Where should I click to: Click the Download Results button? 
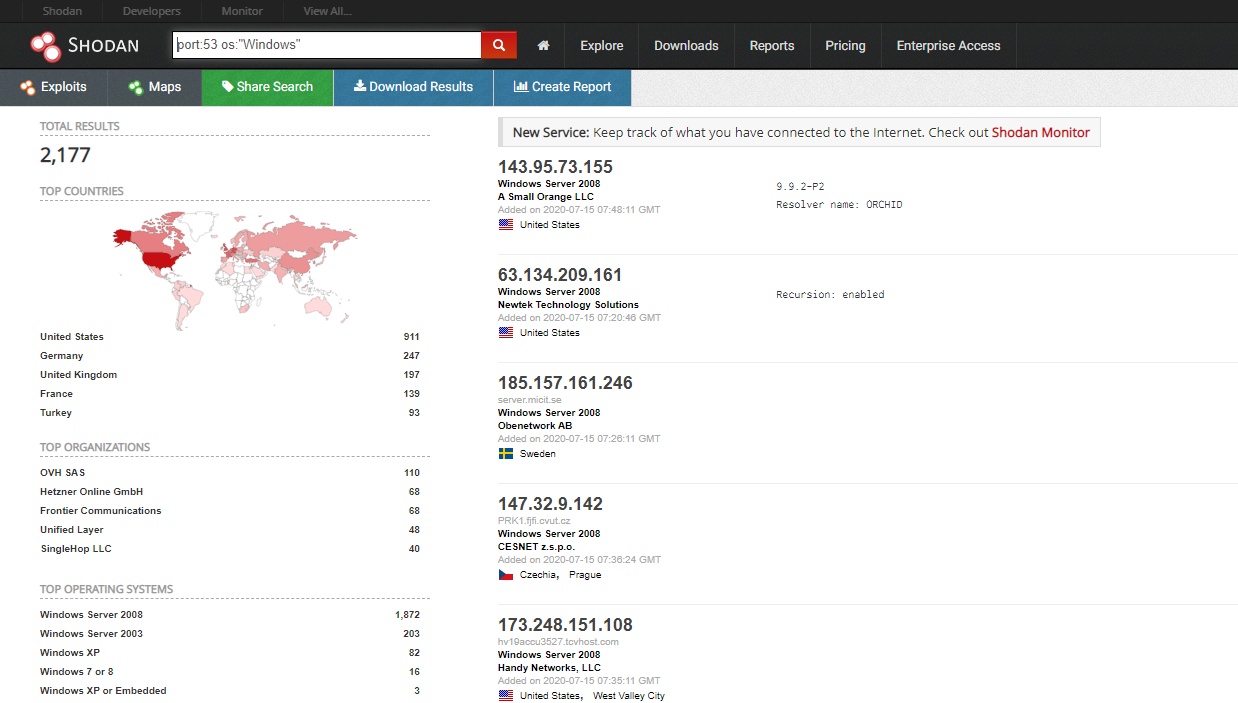tap(413, 87)
